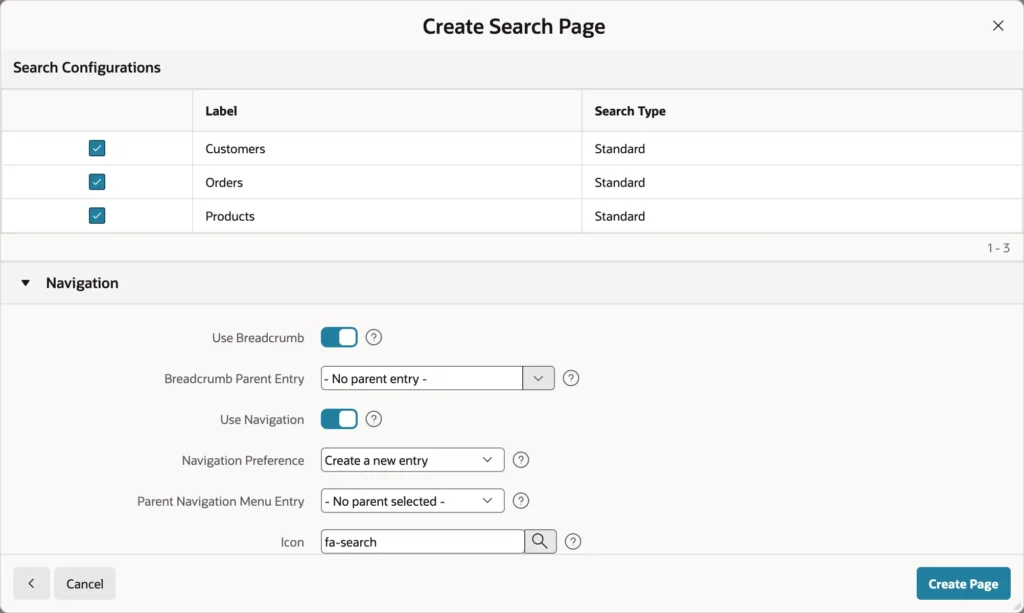Click the Cancel button
This screenshot has width=1024, height=613.
[x=85, y=584]
